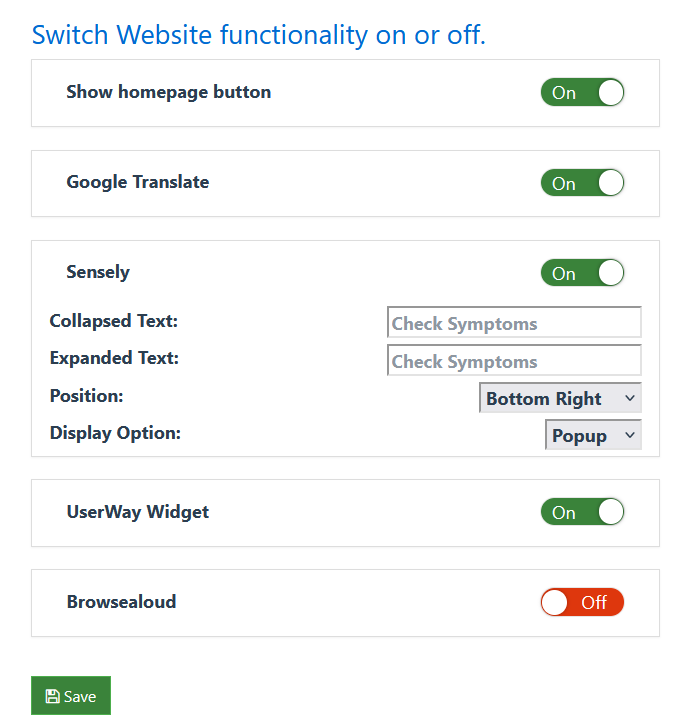
Task: Click the 'Collapsed Text:' field label
Action: [114, 321]
